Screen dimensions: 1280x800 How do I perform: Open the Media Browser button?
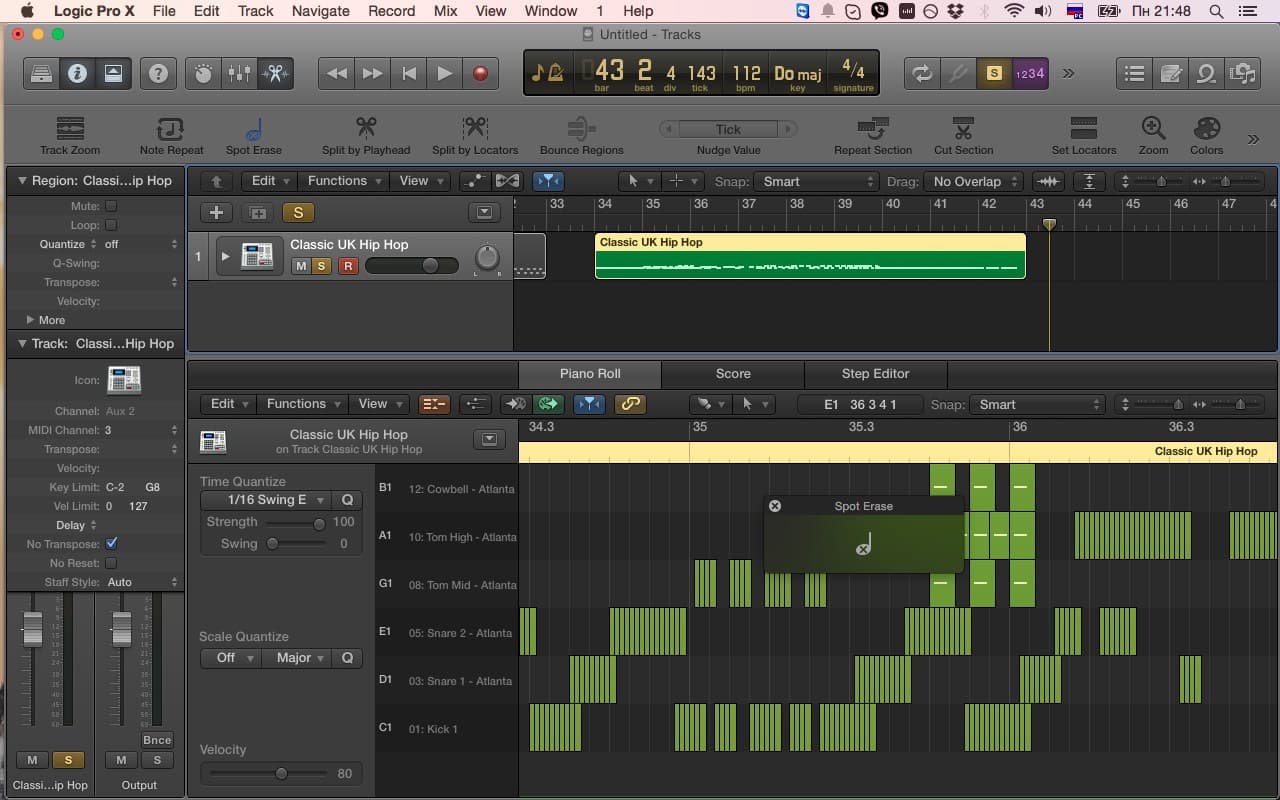click(1242, 73)
